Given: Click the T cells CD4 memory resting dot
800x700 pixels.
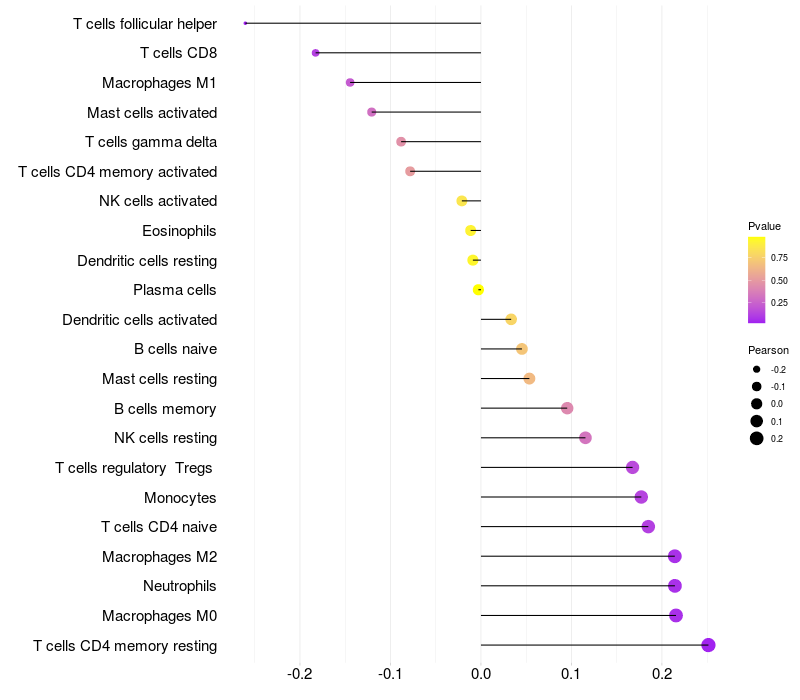Looking at the screenshot, I should [708, 645].
